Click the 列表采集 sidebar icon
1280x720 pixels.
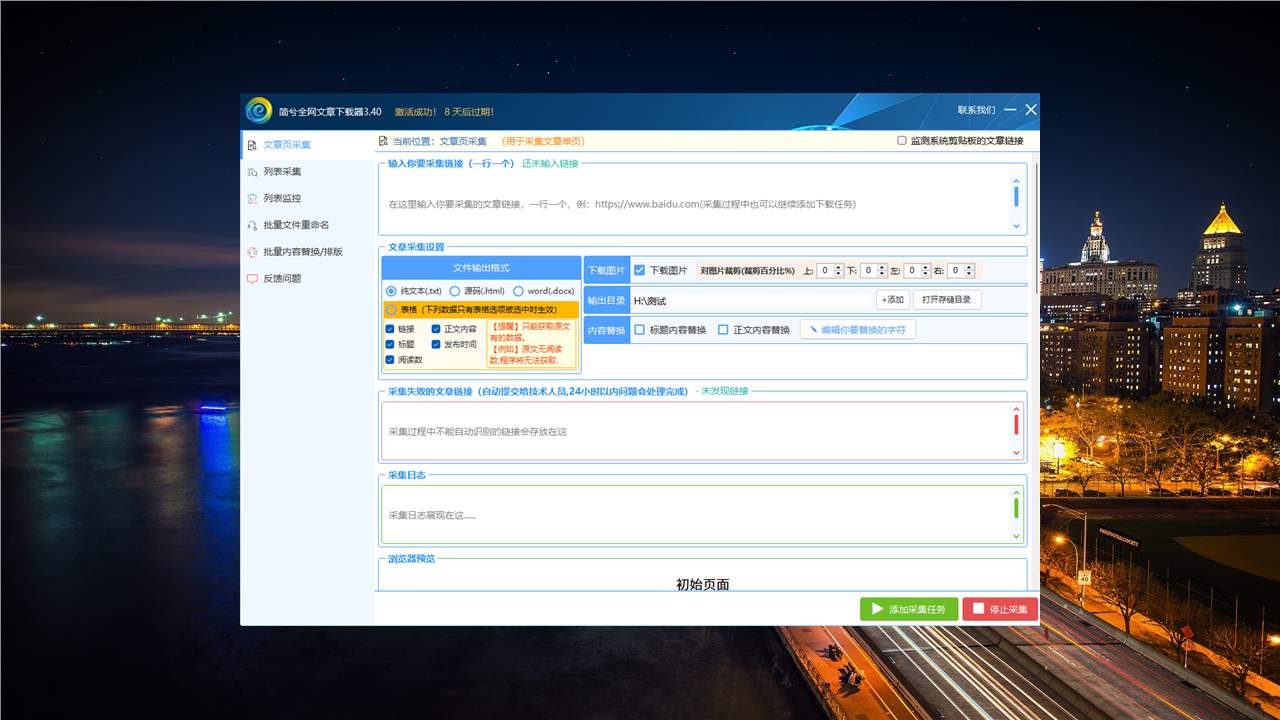[x=252, y=172]
